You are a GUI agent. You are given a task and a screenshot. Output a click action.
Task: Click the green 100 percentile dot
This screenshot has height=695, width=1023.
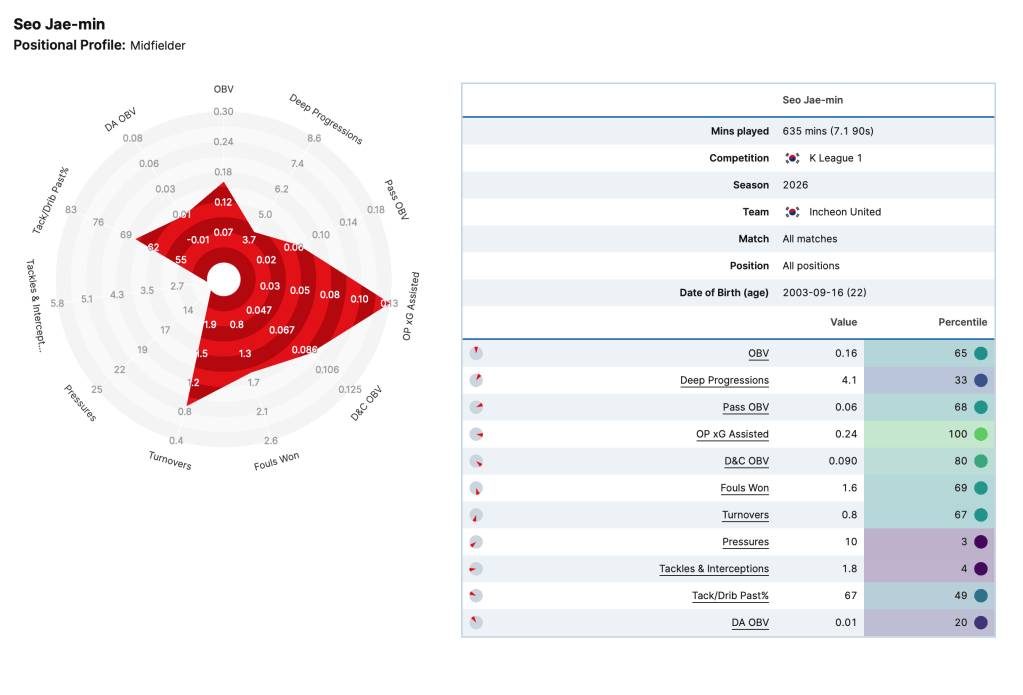click(x=981, y=434)
